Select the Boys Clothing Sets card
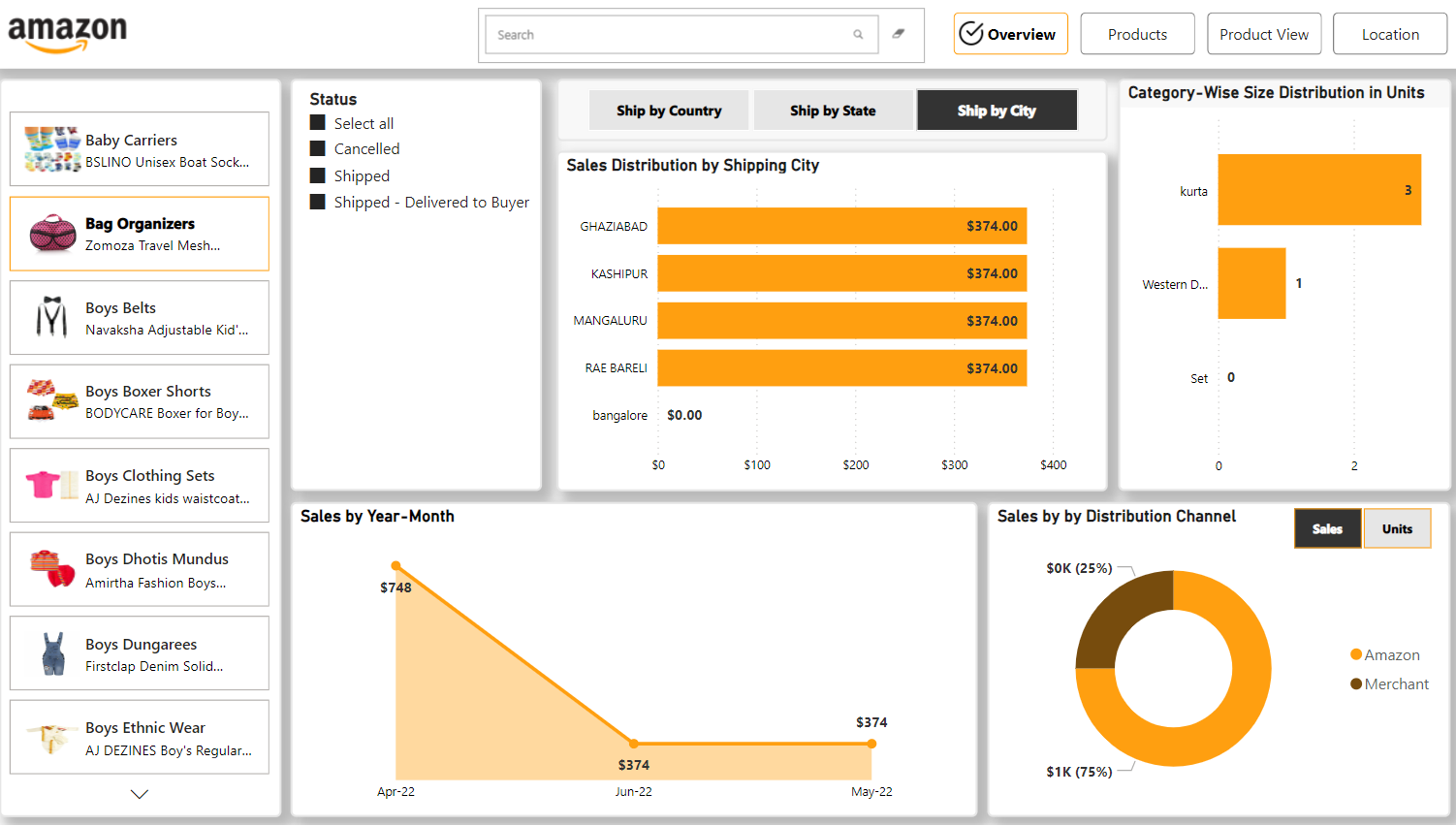The image size is (1456, 826). 140,485
